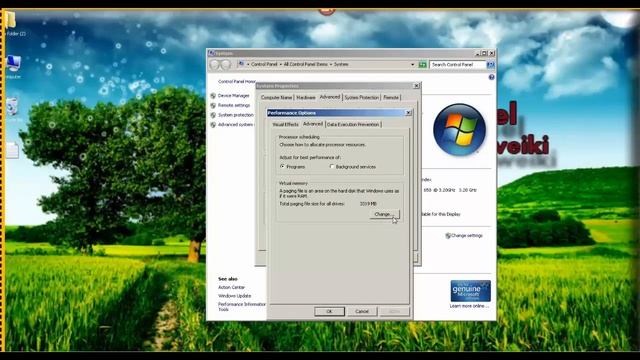Expand the breadcrumb arrow before Control Panel
This screenshot has height=360, width=640.
[248, 64]
